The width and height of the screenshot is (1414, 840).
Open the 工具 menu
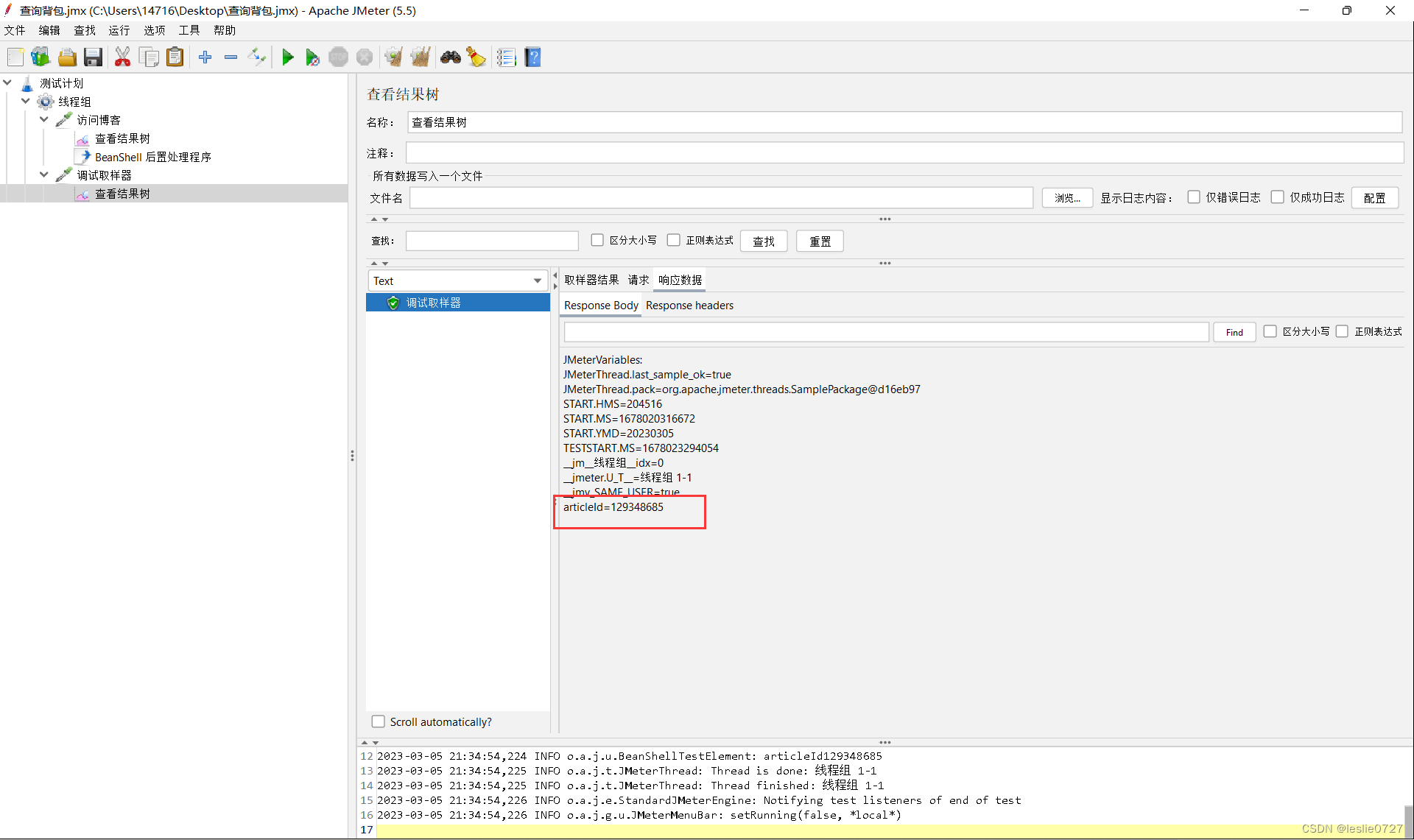189,30
